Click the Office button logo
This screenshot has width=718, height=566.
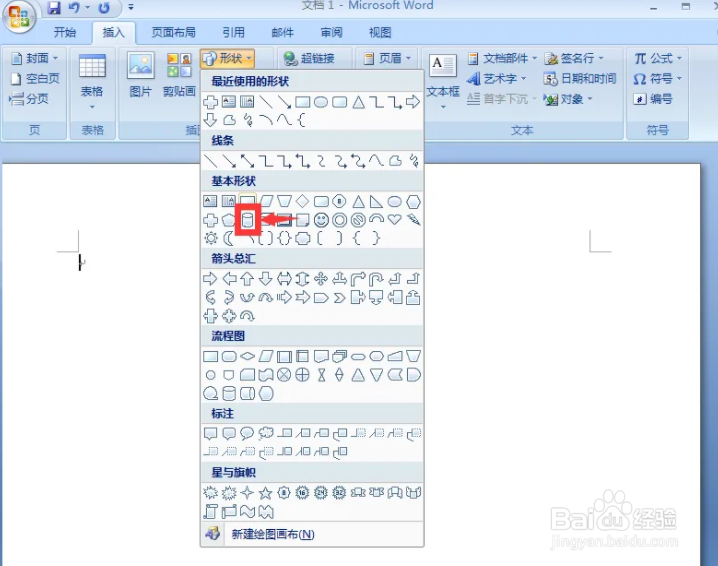18,17
